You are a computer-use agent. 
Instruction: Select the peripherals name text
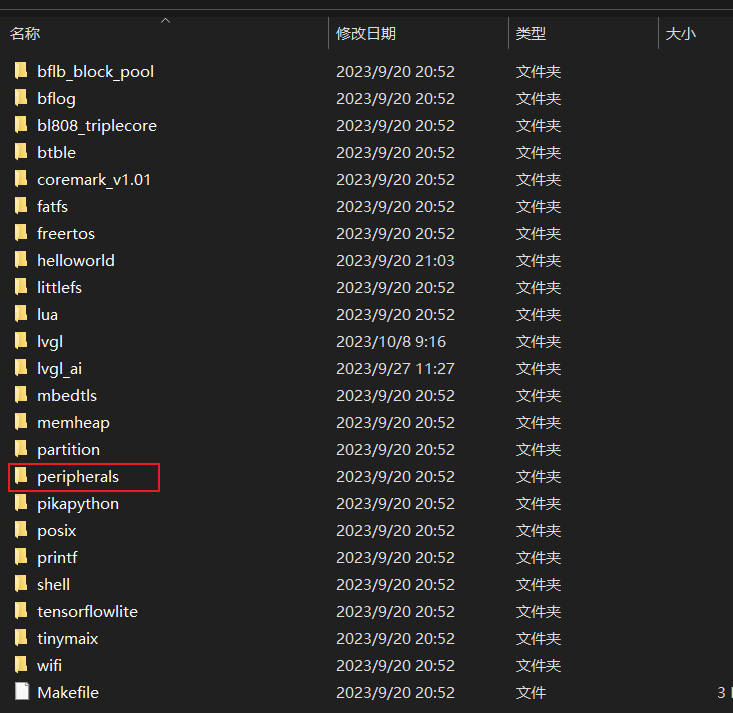[78, 477]
